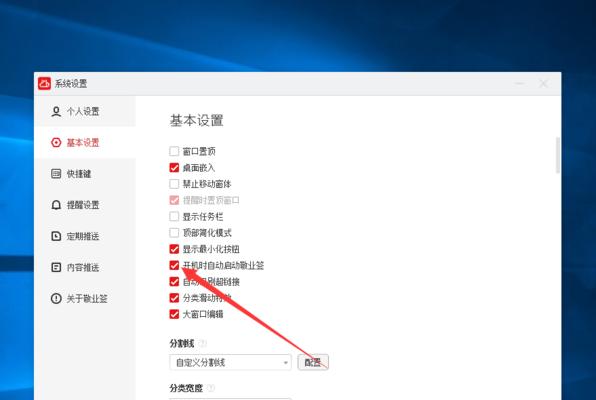
Task: Uncheck the 桌面嵌入 checkbox
Action: click(174, 168)
